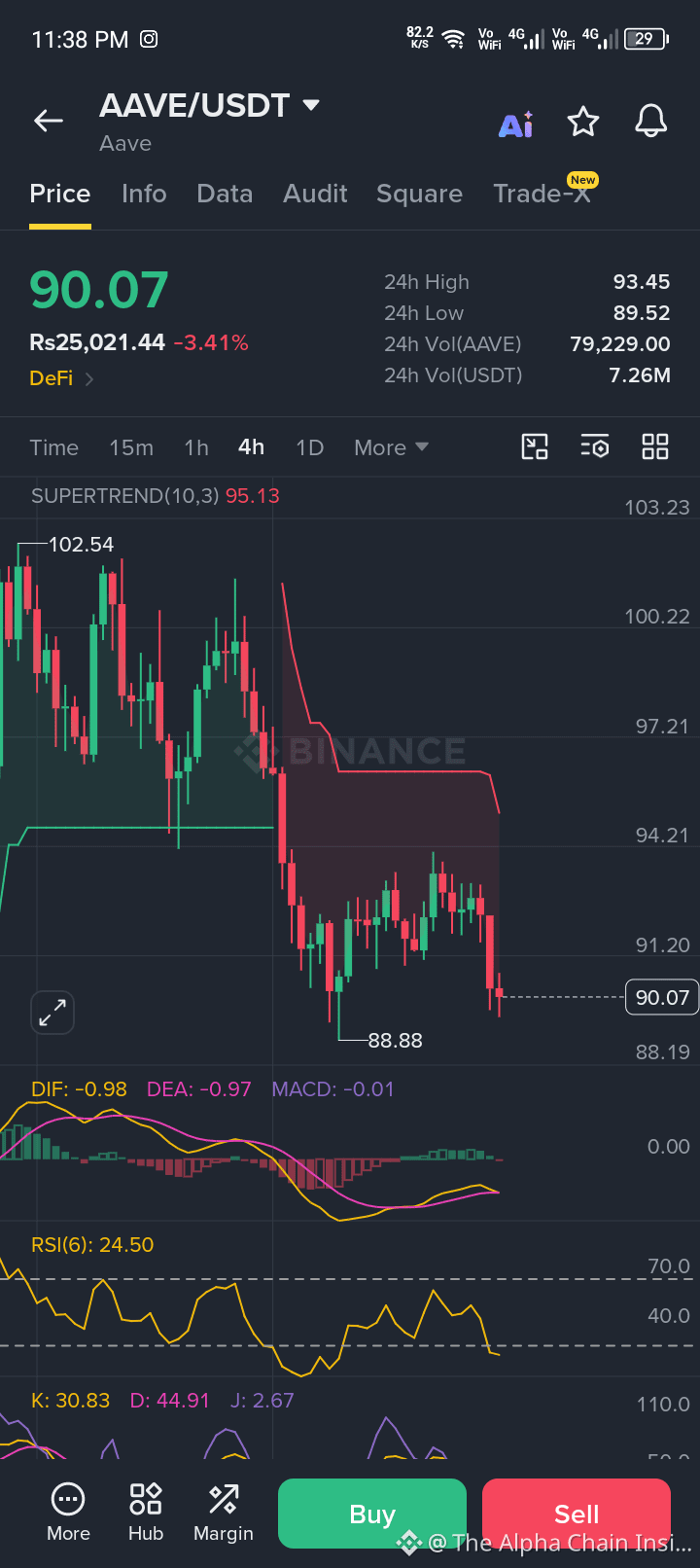Tap the J: 2.67 label
Viewport: 700px width, 1568px height.
pyautogui.click(x=262, y=1401)
